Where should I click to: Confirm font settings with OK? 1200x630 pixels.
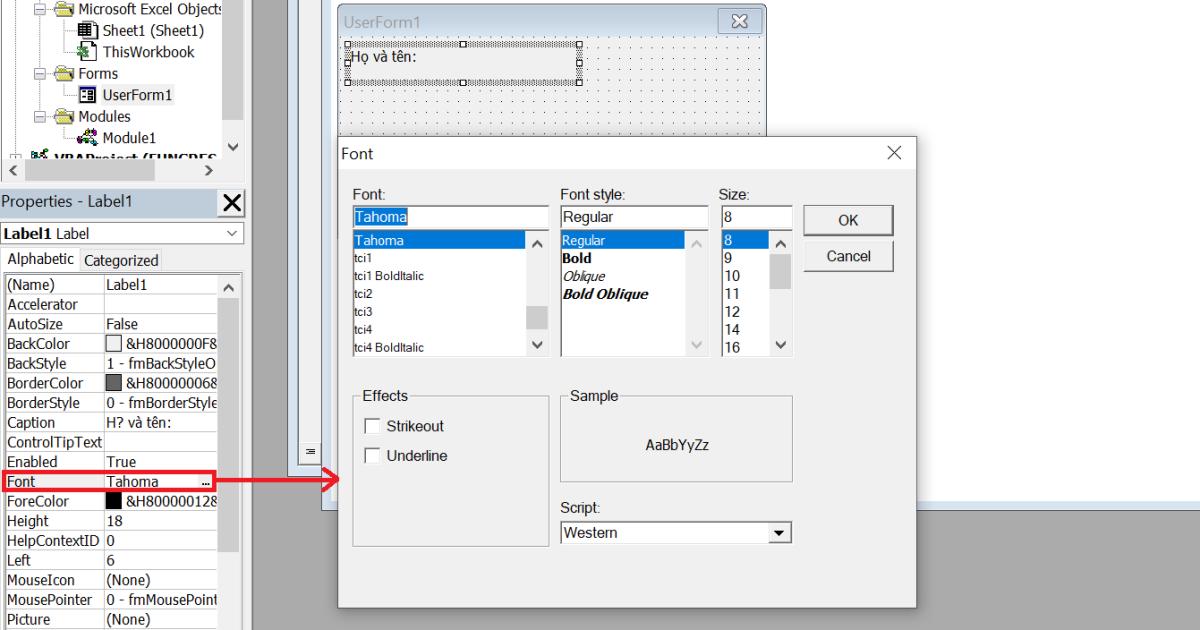848,220
